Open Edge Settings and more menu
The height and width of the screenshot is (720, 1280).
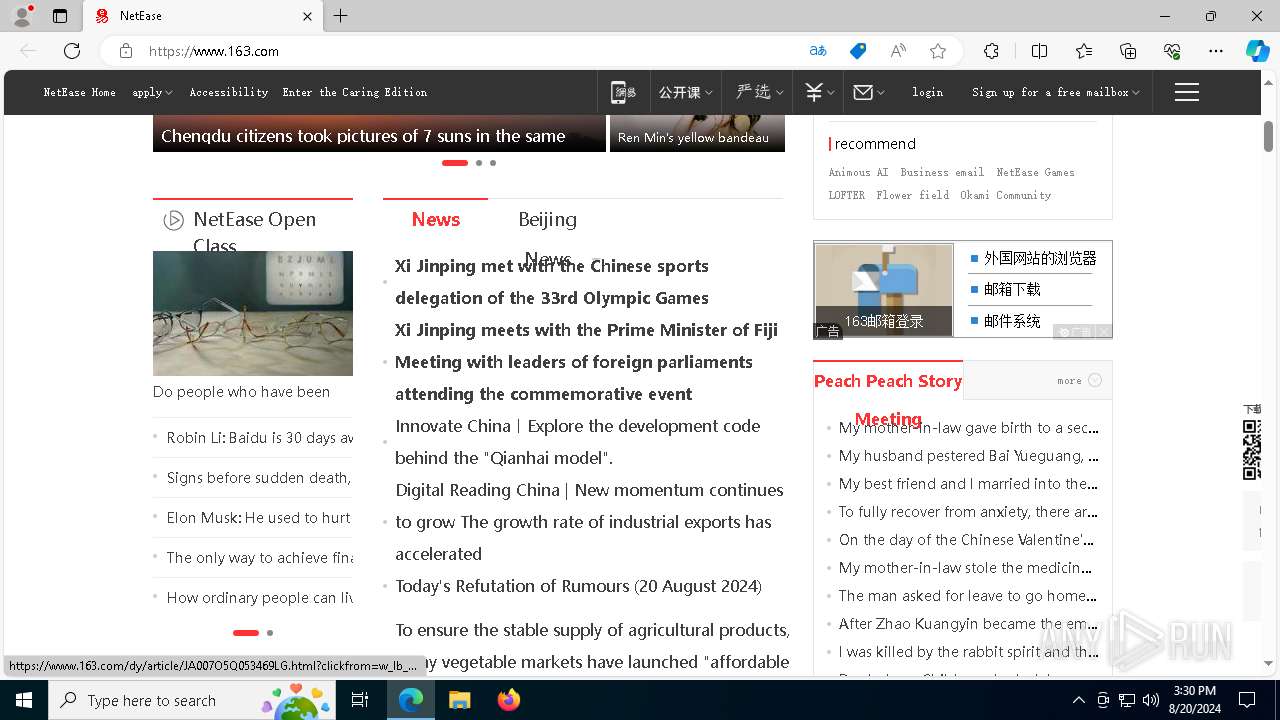pos(1216,51)
